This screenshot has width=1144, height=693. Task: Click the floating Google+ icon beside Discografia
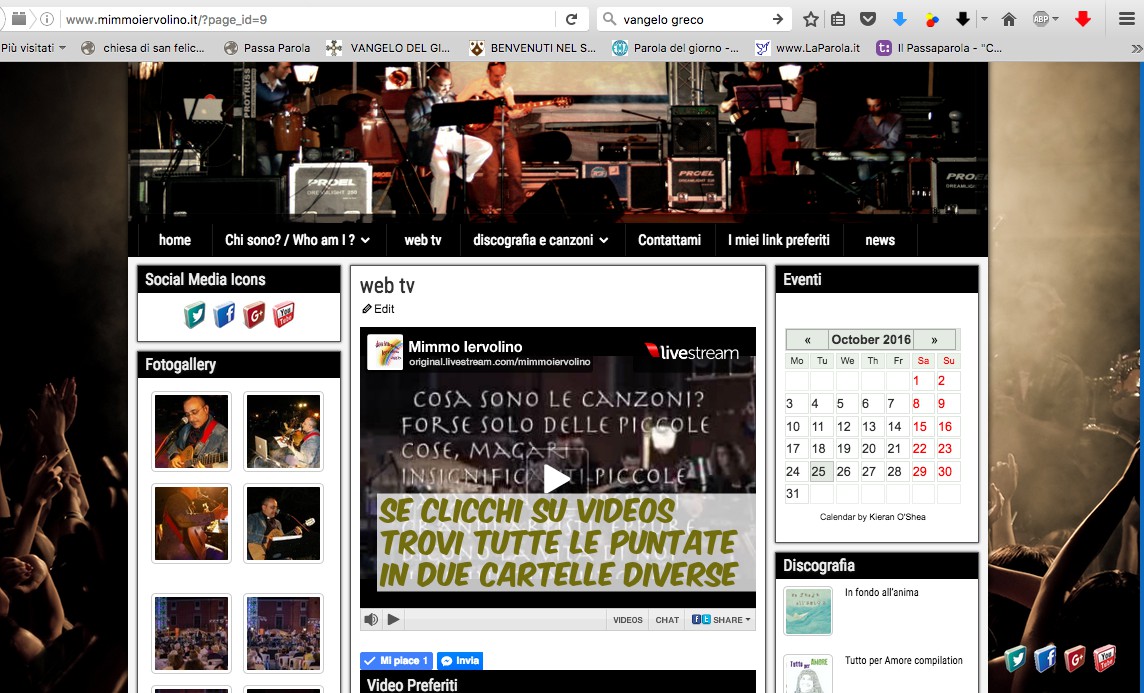tap(1075, 659)
